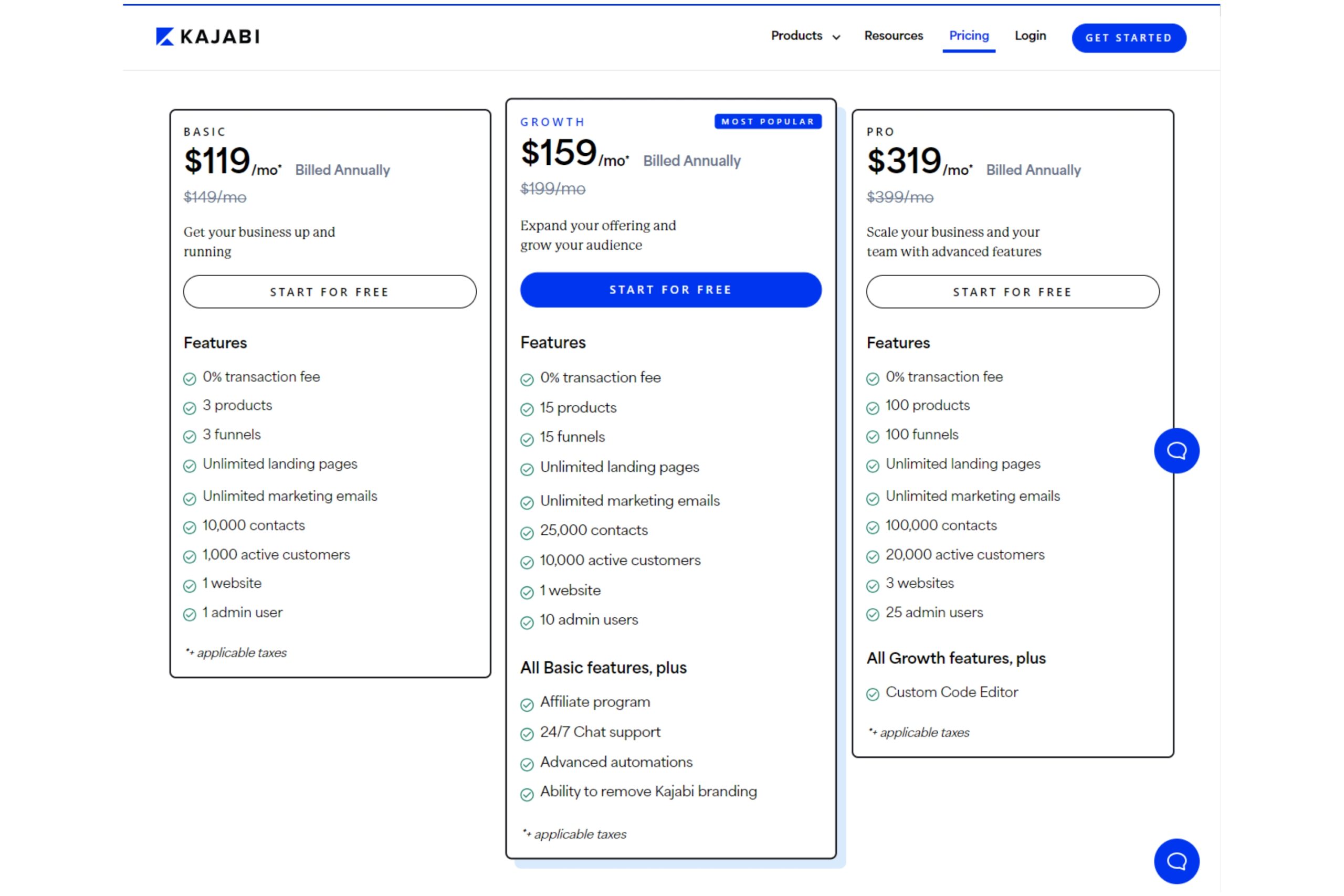
Task: Click the '$159' Growth price
Action: tap(558, 153)
